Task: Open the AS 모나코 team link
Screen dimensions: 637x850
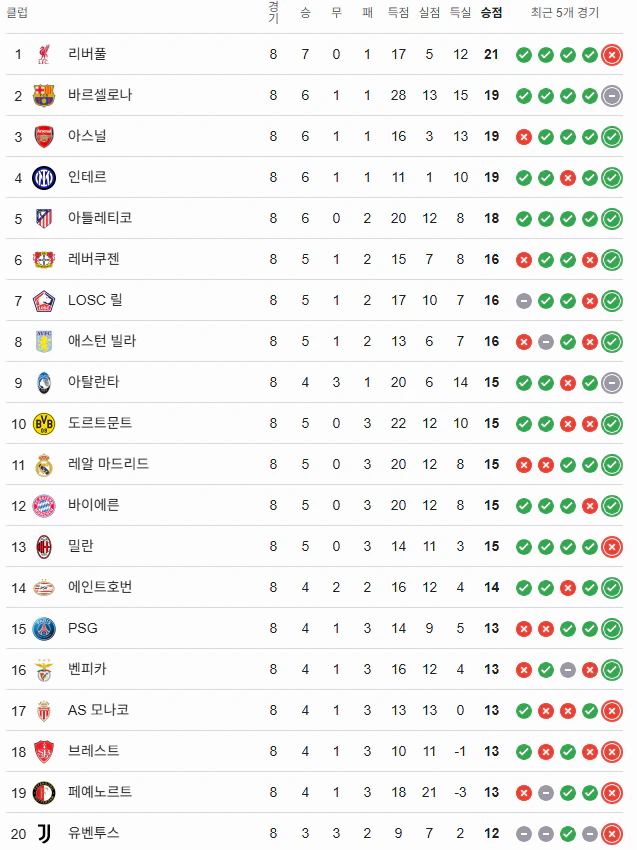Action: point(98,710)
